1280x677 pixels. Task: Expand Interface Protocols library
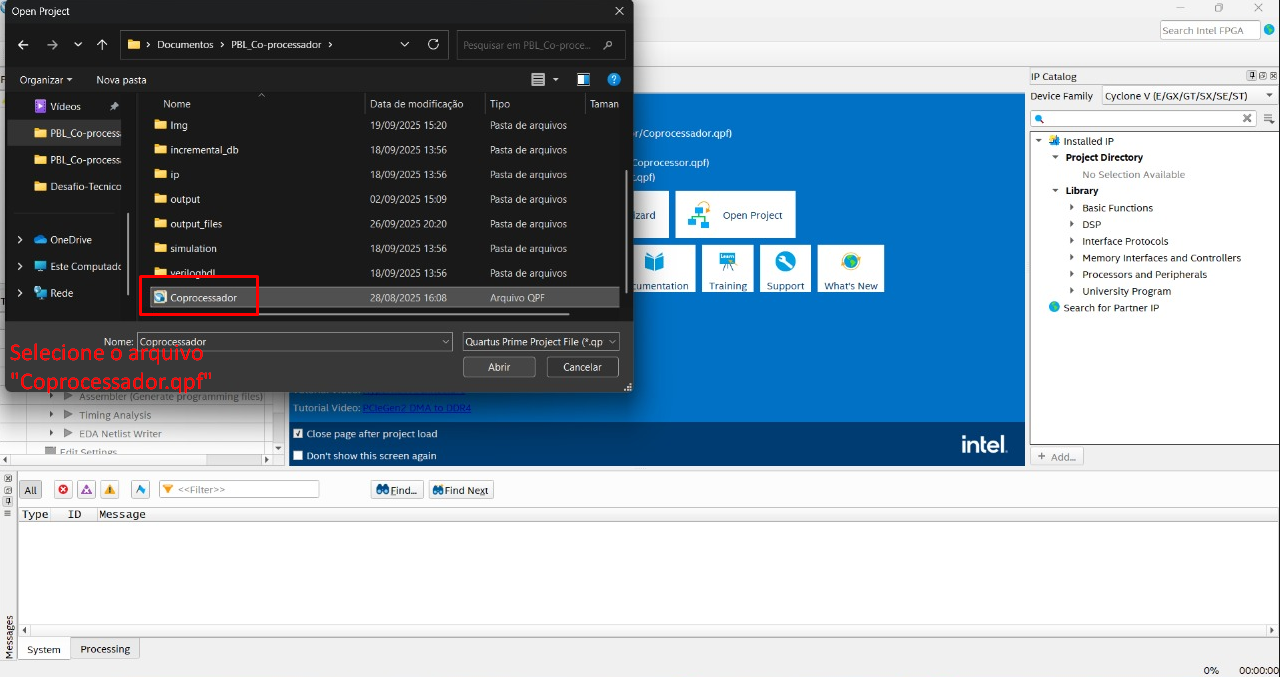point(1072,241)
